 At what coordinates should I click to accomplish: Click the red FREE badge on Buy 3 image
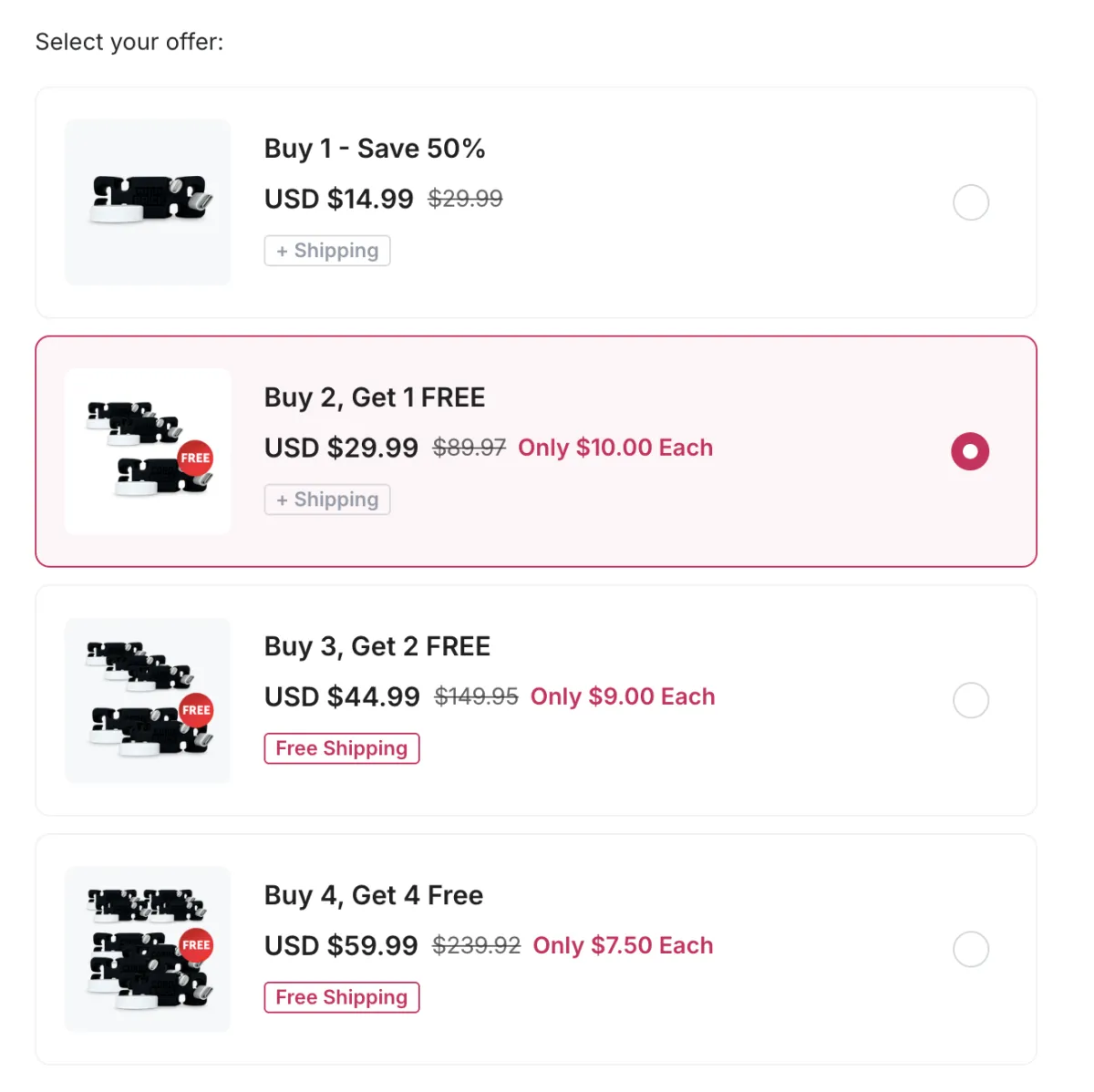196,710
